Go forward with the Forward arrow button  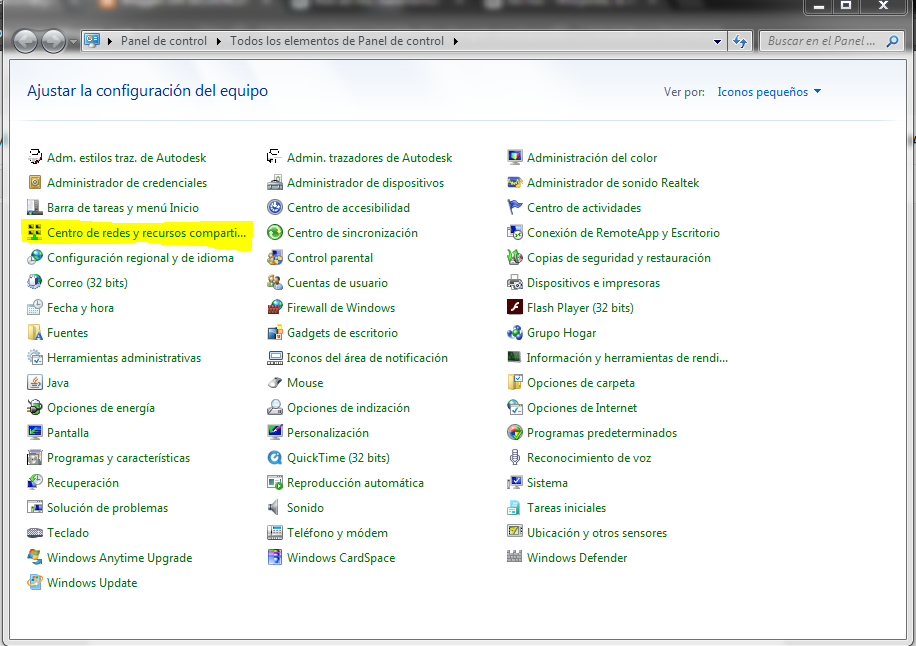[x=54, y=41]
